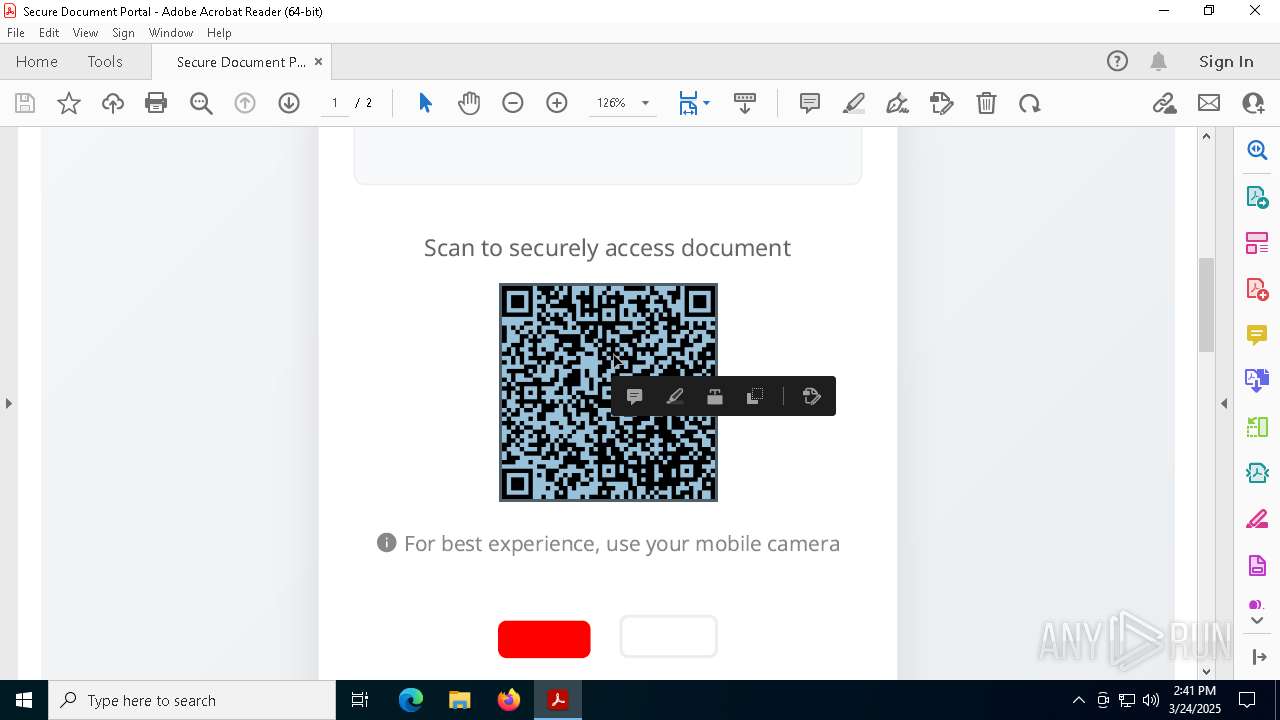Zoom in with the plus button

point(557,103)
